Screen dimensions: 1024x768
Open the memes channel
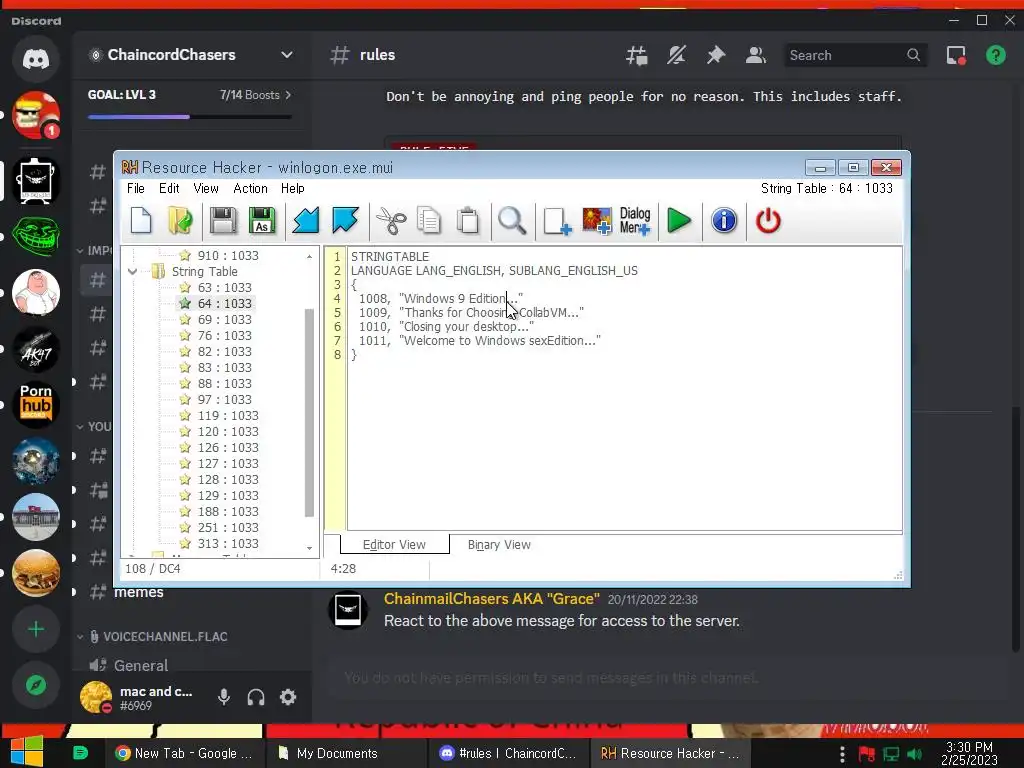pos(139,592)
